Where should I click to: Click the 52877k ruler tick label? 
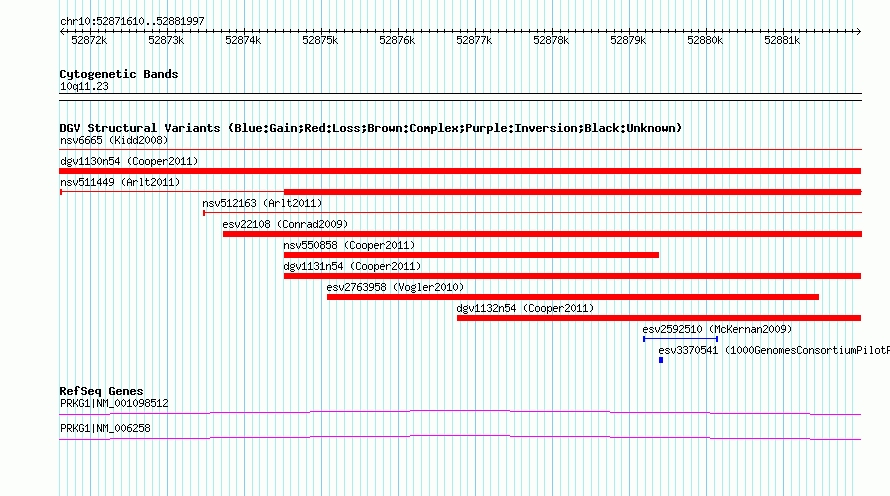tap(474, 40)
